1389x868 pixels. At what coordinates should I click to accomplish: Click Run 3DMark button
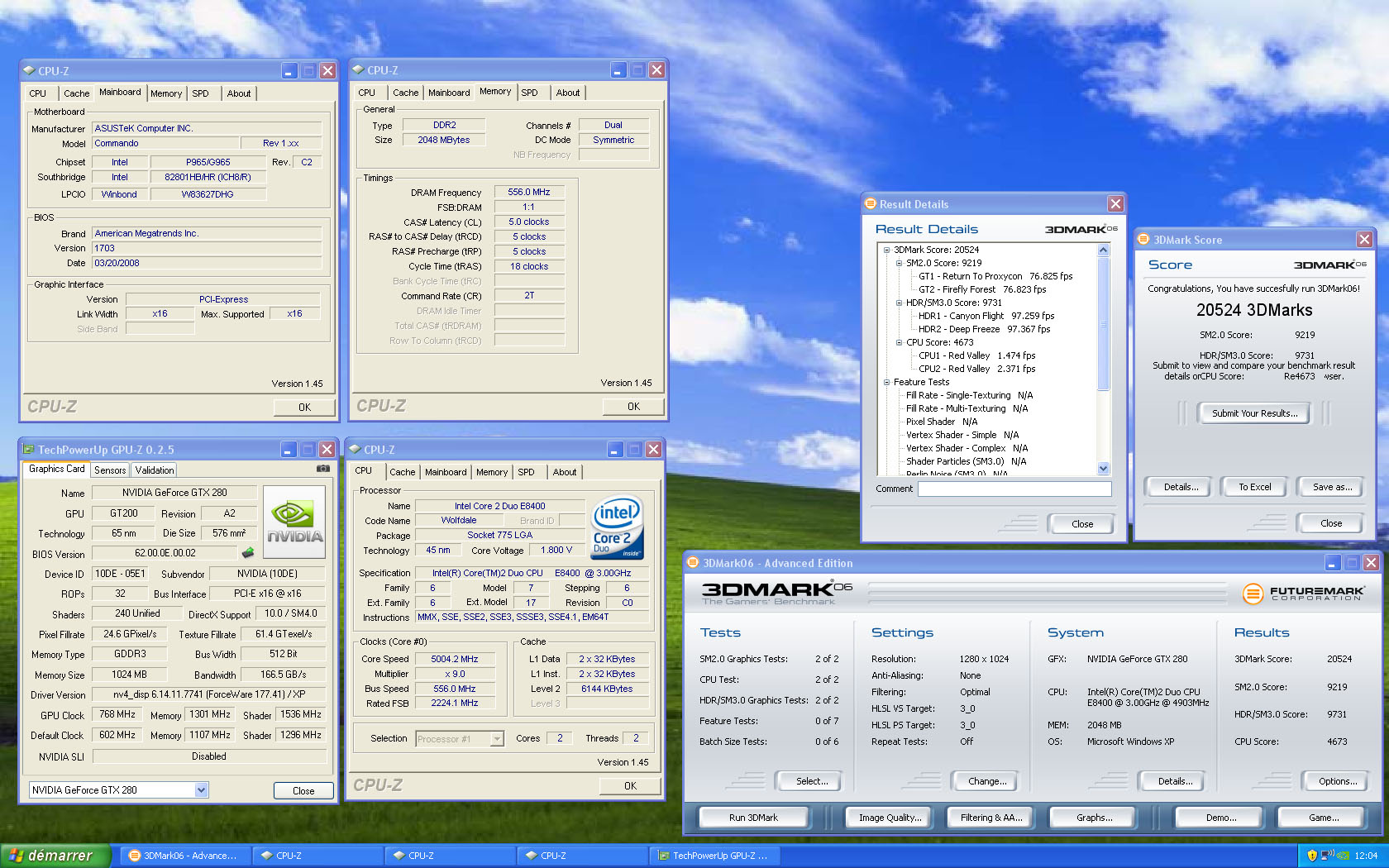click(x=753, y=818)
